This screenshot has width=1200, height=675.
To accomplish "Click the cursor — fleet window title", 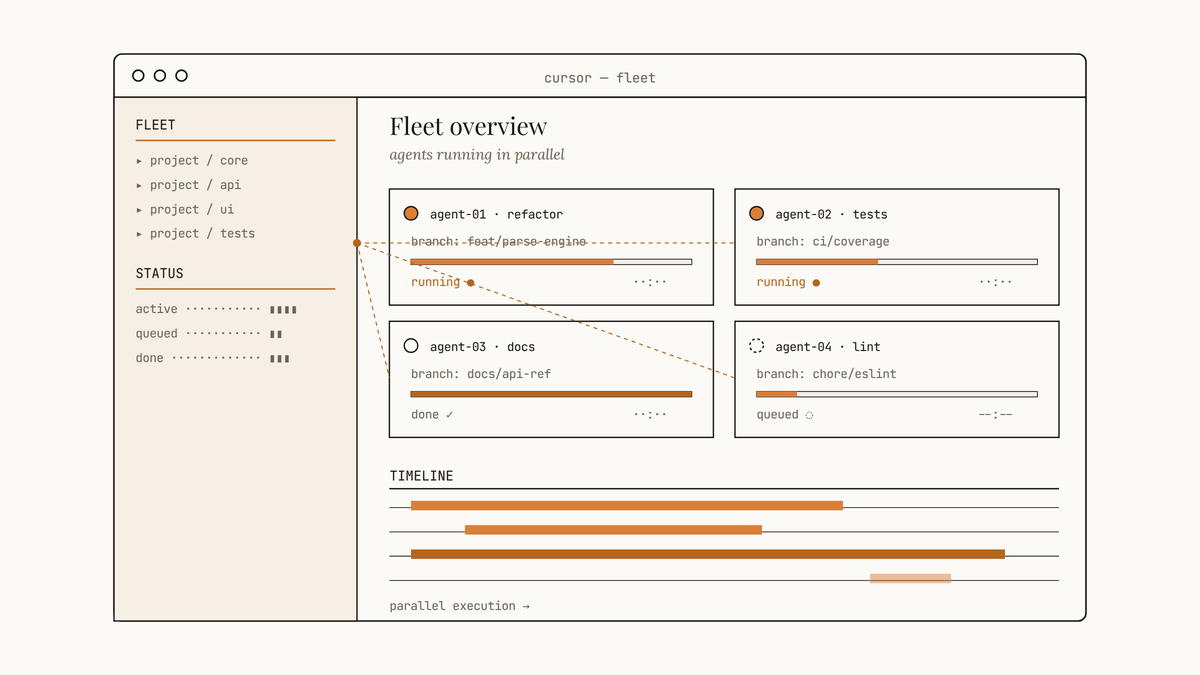I will tap(600, 78).
